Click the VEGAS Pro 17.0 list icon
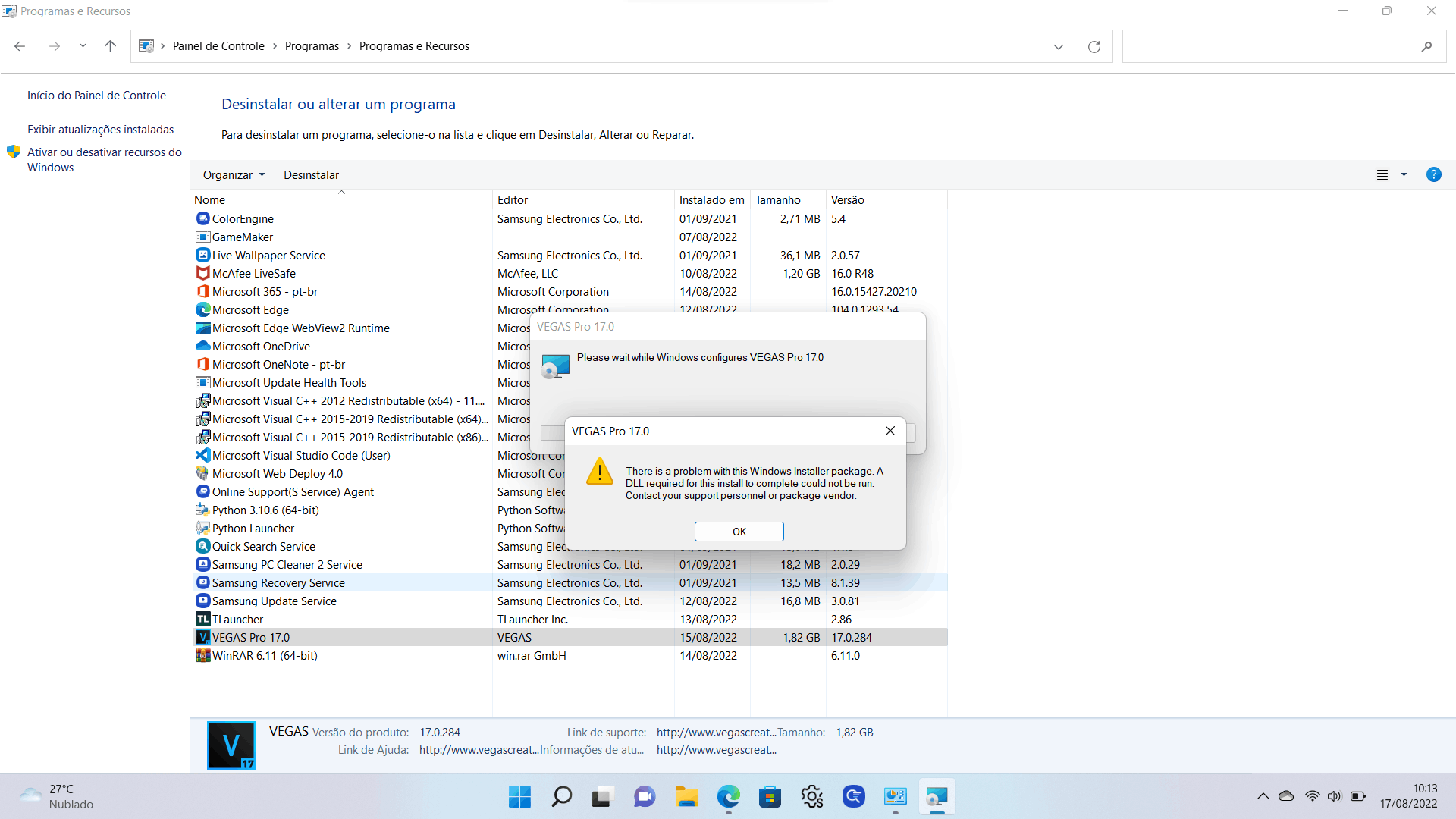This screenshot has width=1456, height=819. click(202, 637)
